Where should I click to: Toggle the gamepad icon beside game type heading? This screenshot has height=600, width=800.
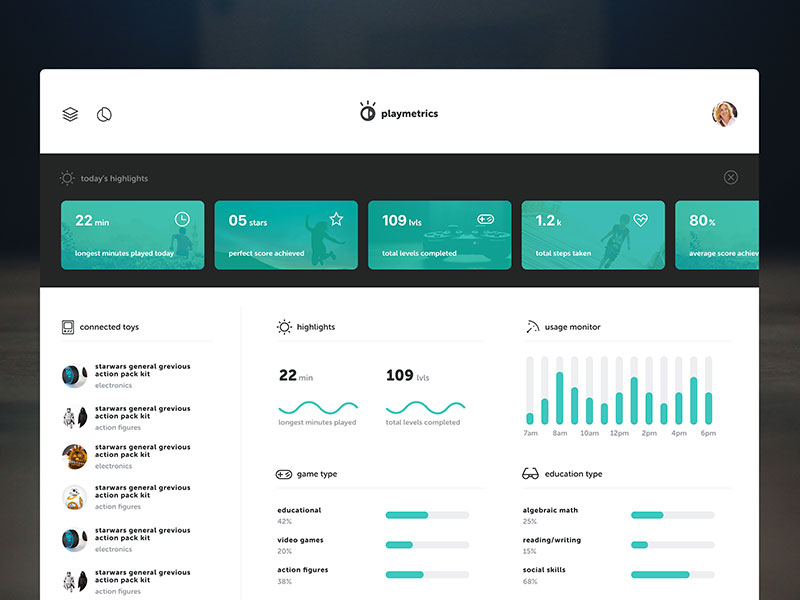tap(282, 473)
